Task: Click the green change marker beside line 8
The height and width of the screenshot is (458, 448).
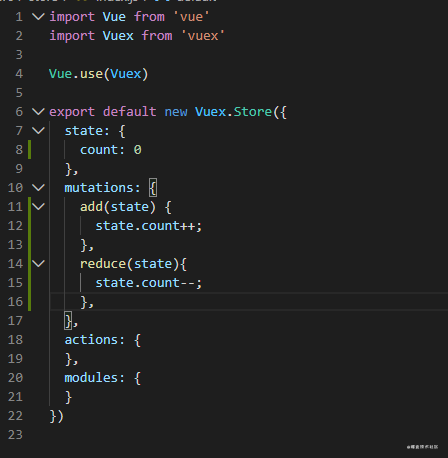Action: pos(30,150)
